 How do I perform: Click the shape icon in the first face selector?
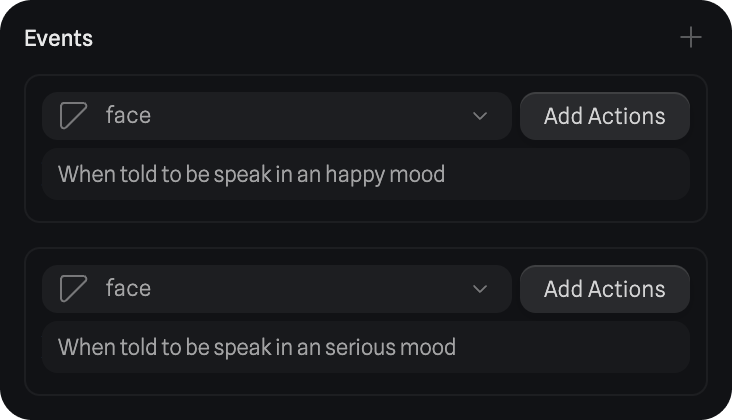coord(73,116)
